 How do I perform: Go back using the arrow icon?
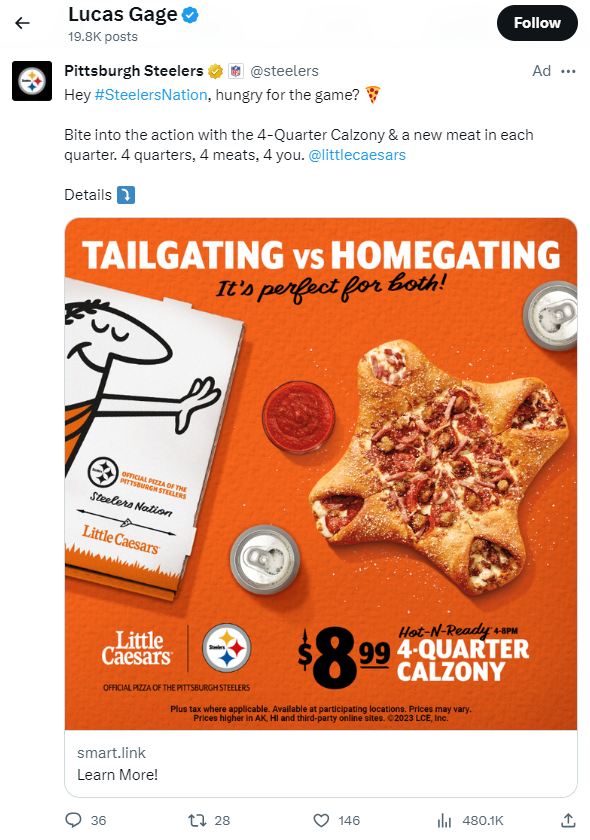tap(21, 20)
